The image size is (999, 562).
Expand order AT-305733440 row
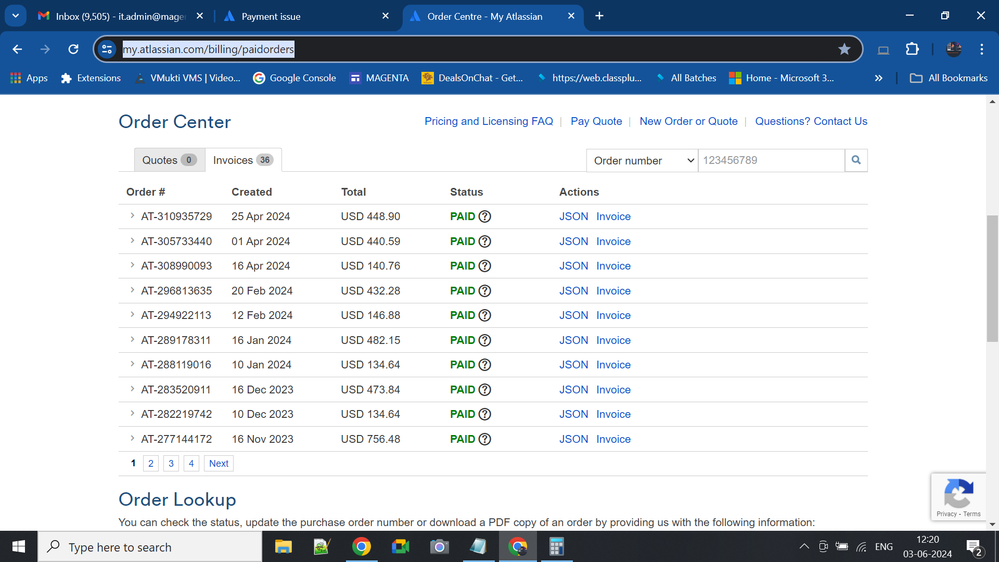[x=133, y=241]
